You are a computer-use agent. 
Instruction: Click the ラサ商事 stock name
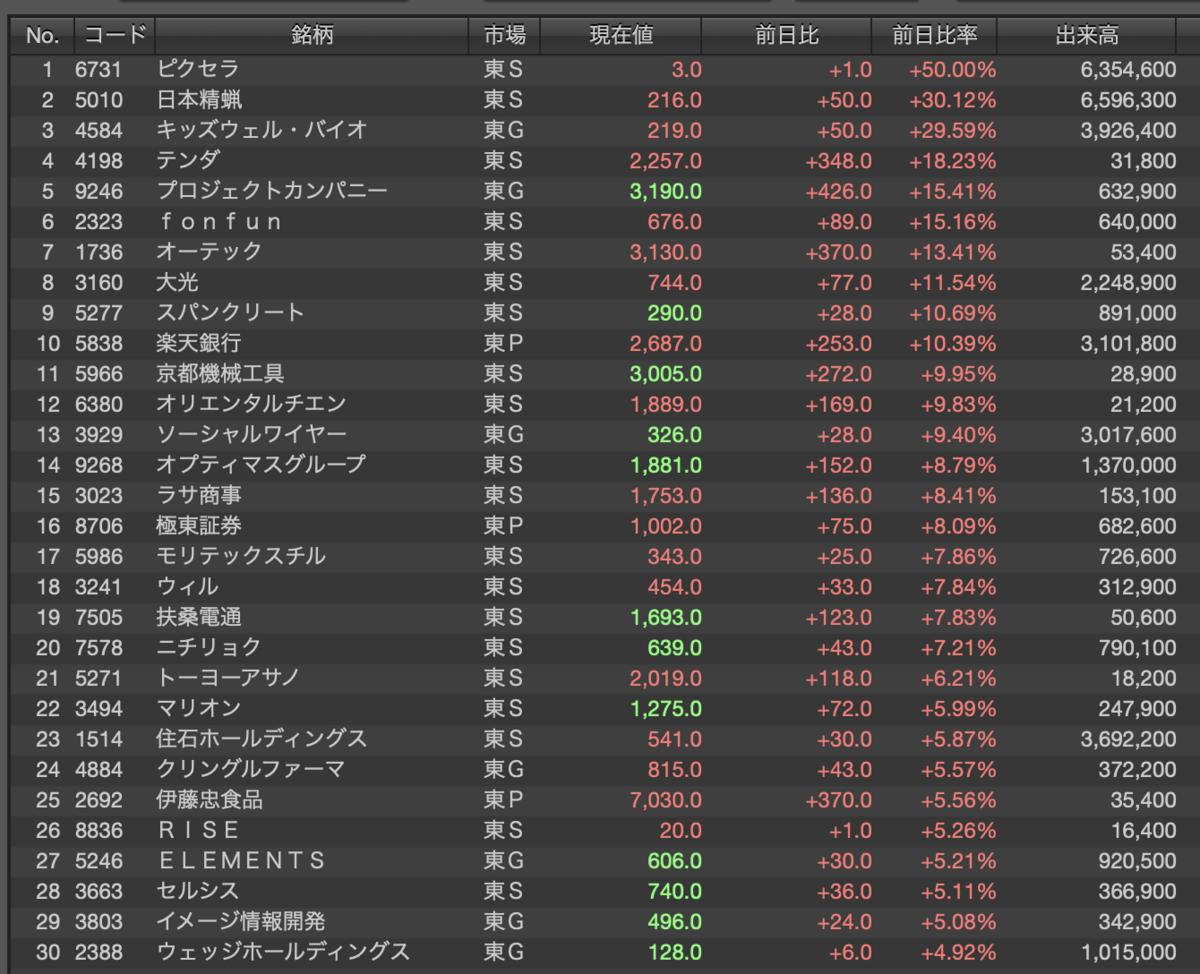[x=199, y=495]
